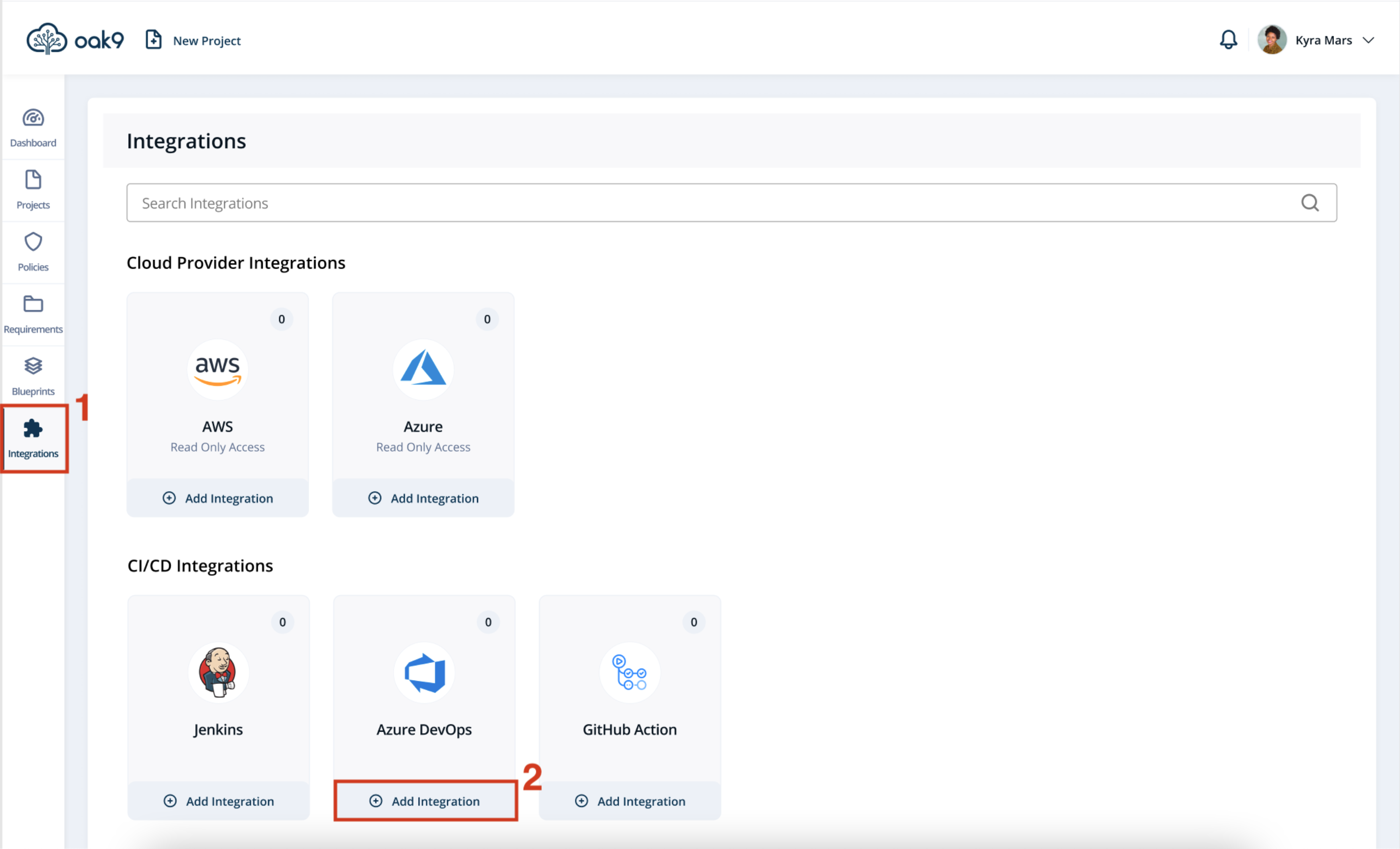Click the Azure card title text
This screenshot has width=1400, height=849.
(x=423, y=427)
